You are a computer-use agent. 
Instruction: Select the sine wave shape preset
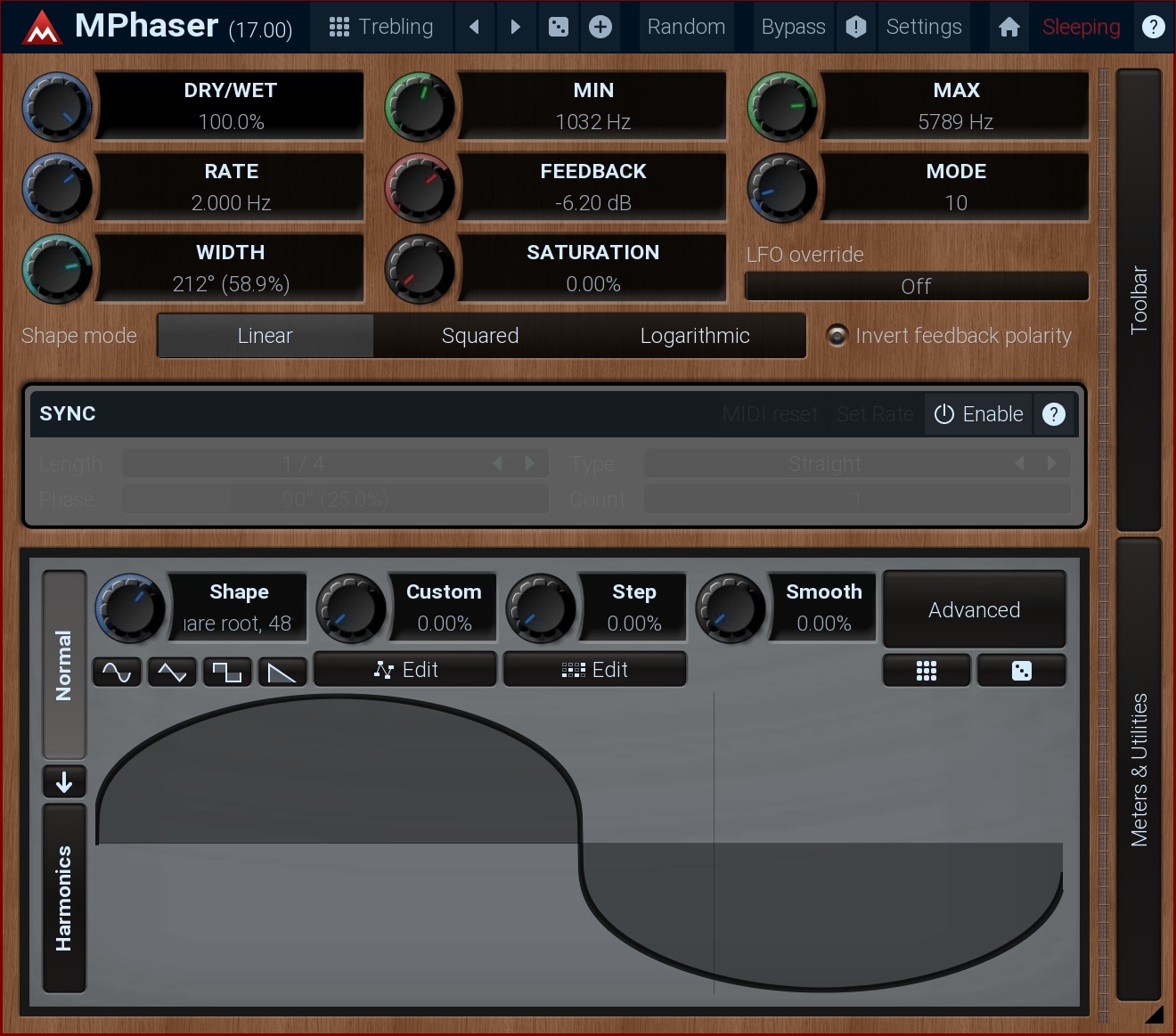[x=117, y=672]
